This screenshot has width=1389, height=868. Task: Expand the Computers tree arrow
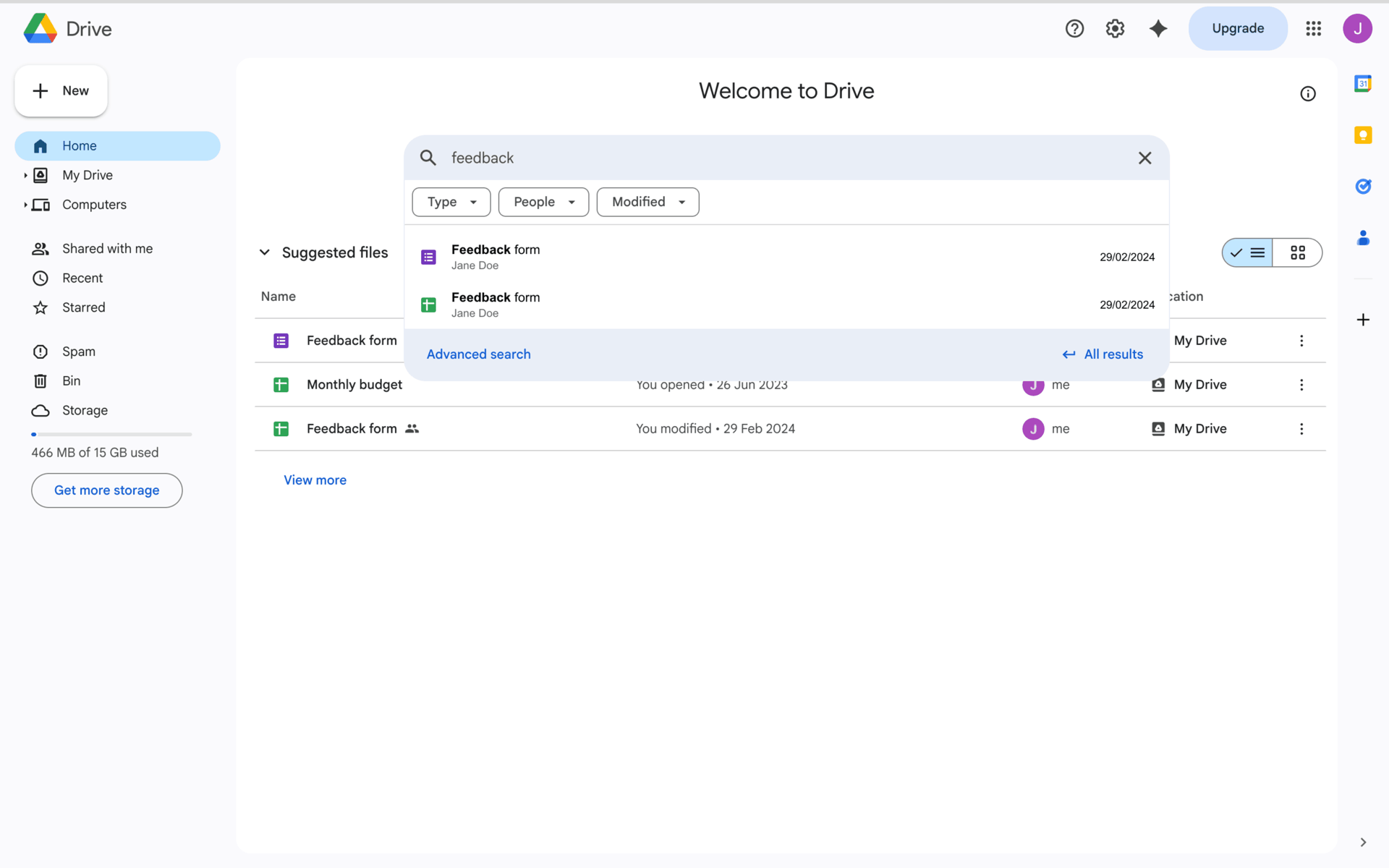(x=25, y=205)
